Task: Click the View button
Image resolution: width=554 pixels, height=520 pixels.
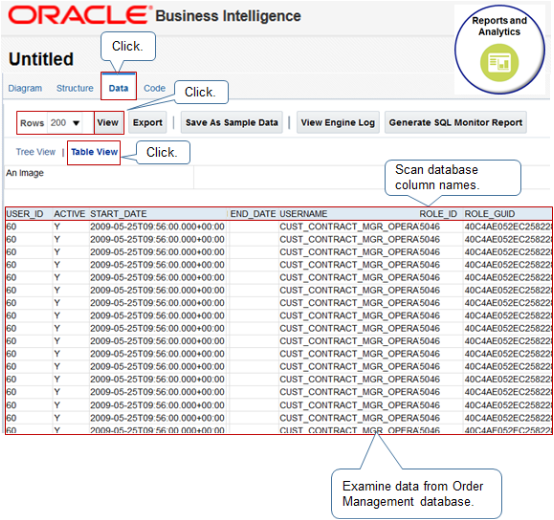Action: click(x=108, y=123)
